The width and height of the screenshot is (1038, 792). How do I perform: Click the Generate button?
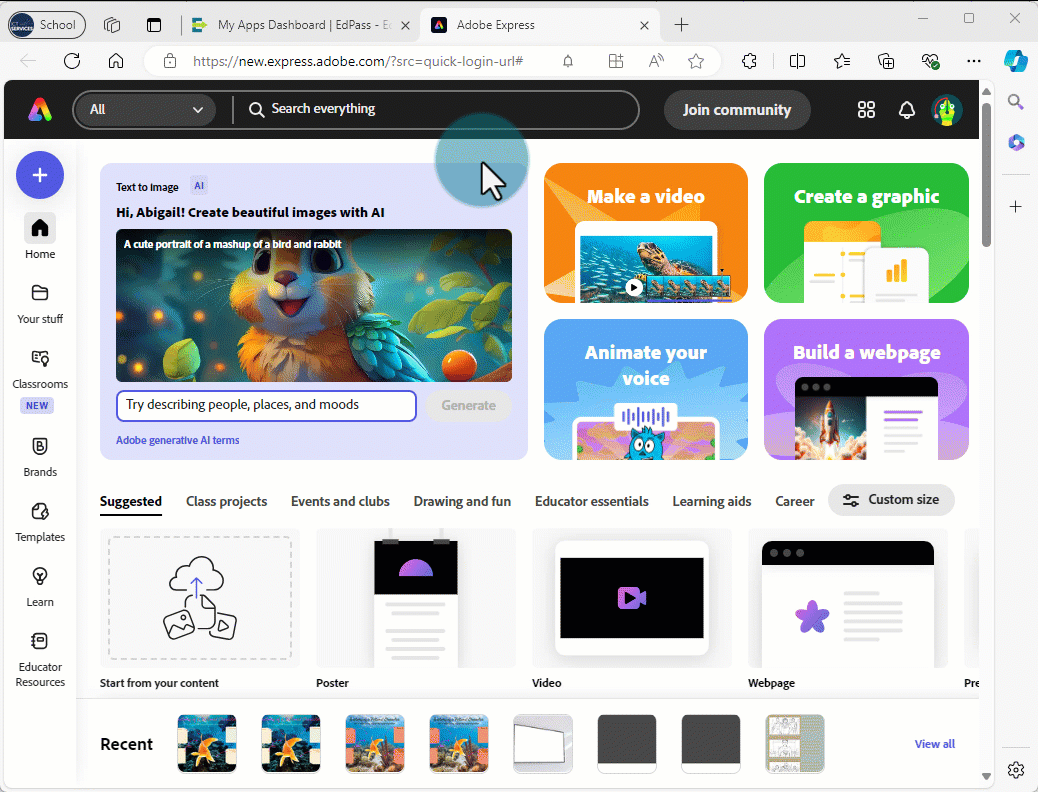[x=468, y=405]
